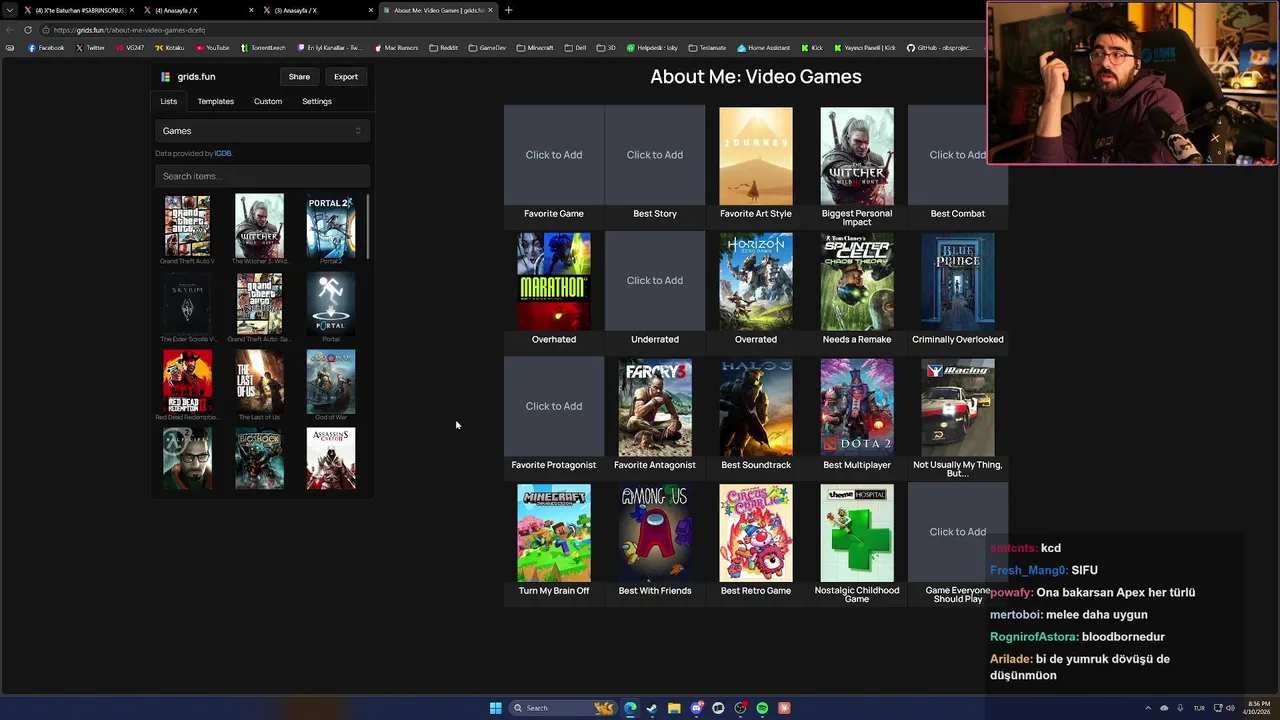Open the Reddit bookmark folder

[443, 48]
